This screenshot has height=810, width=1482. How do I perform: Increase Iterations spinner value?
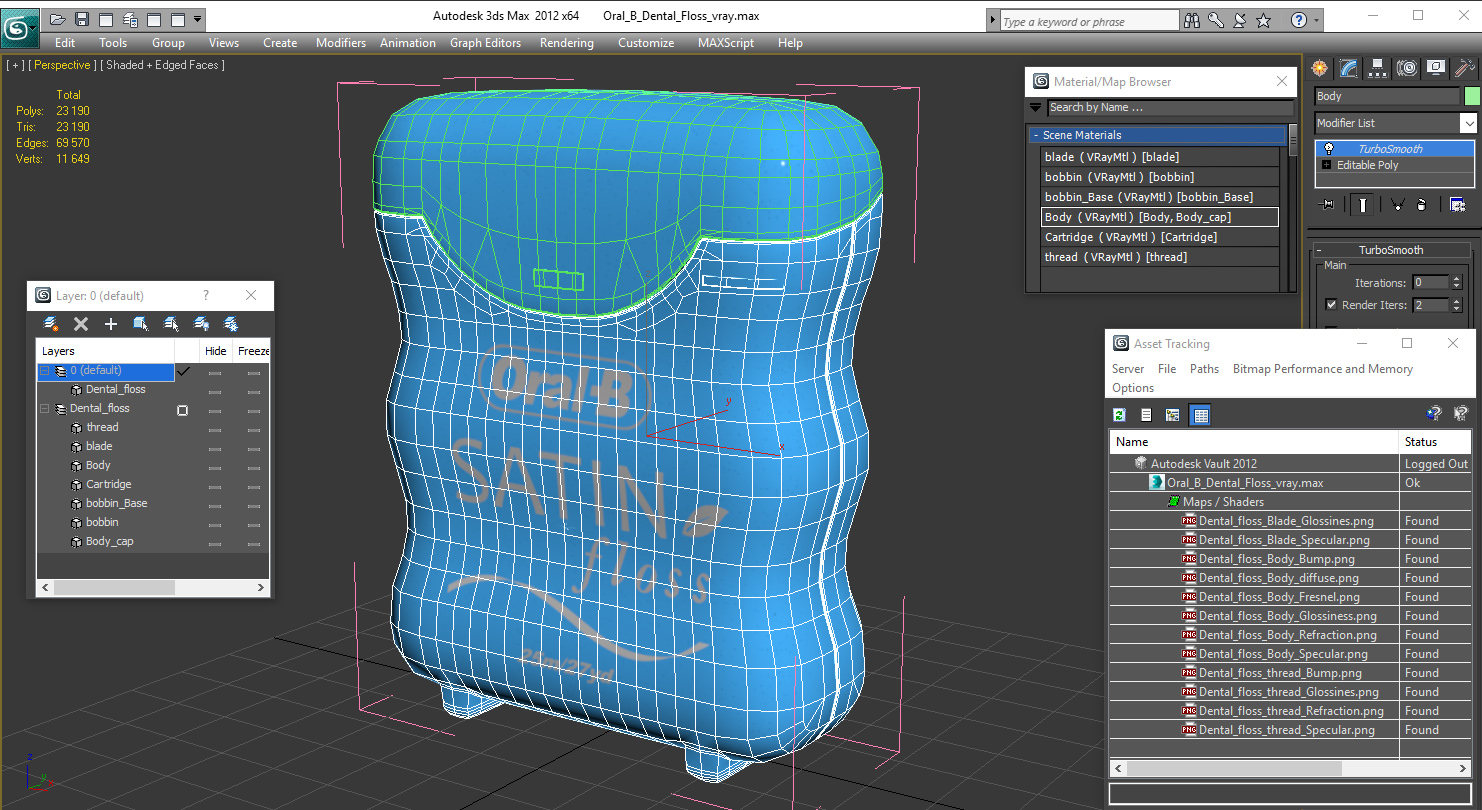1456,279
